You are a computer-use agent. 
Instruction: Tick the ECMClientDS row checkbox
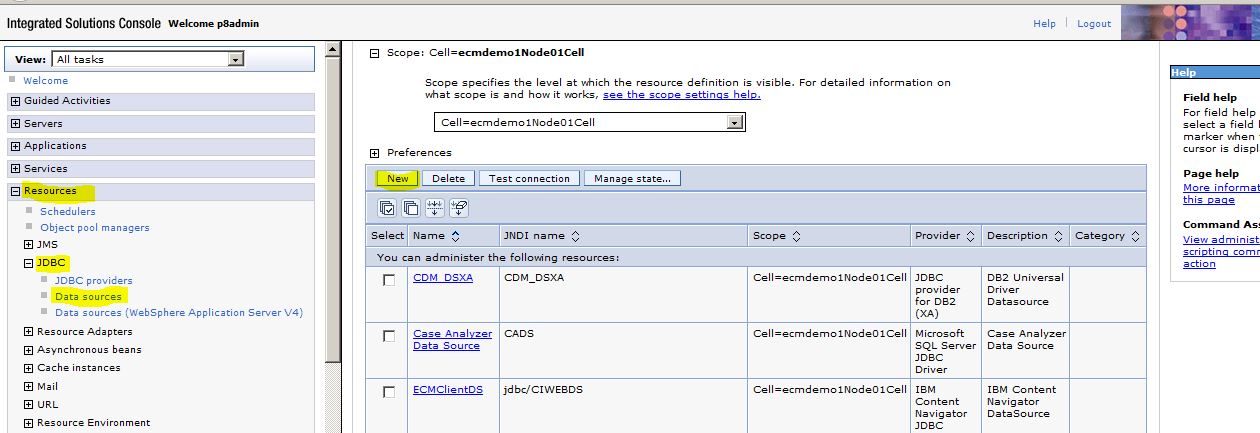(x=389, y=393)
